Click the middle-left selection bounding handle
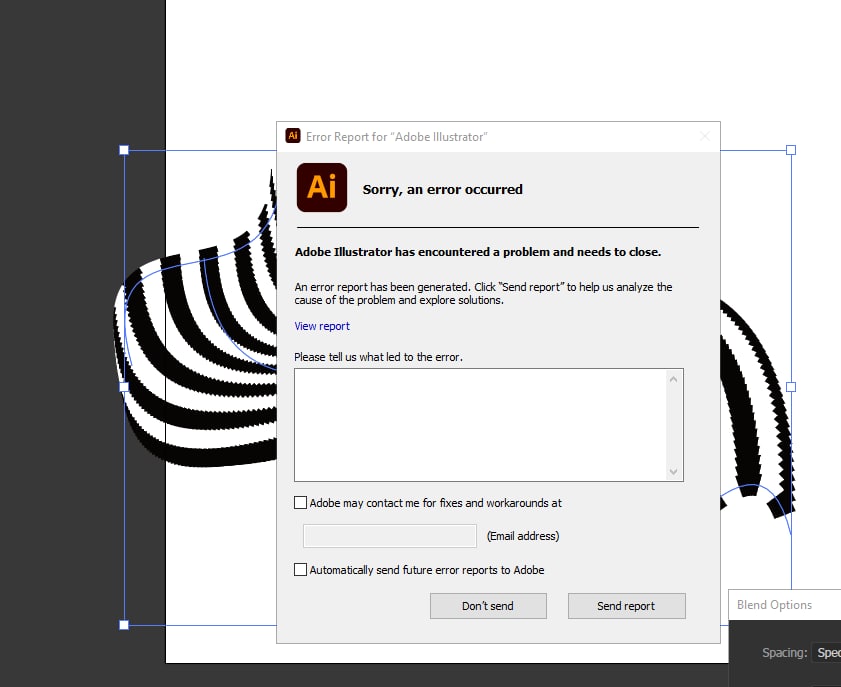The width and height of the screenshot is (841, 687). coord(124,387)
